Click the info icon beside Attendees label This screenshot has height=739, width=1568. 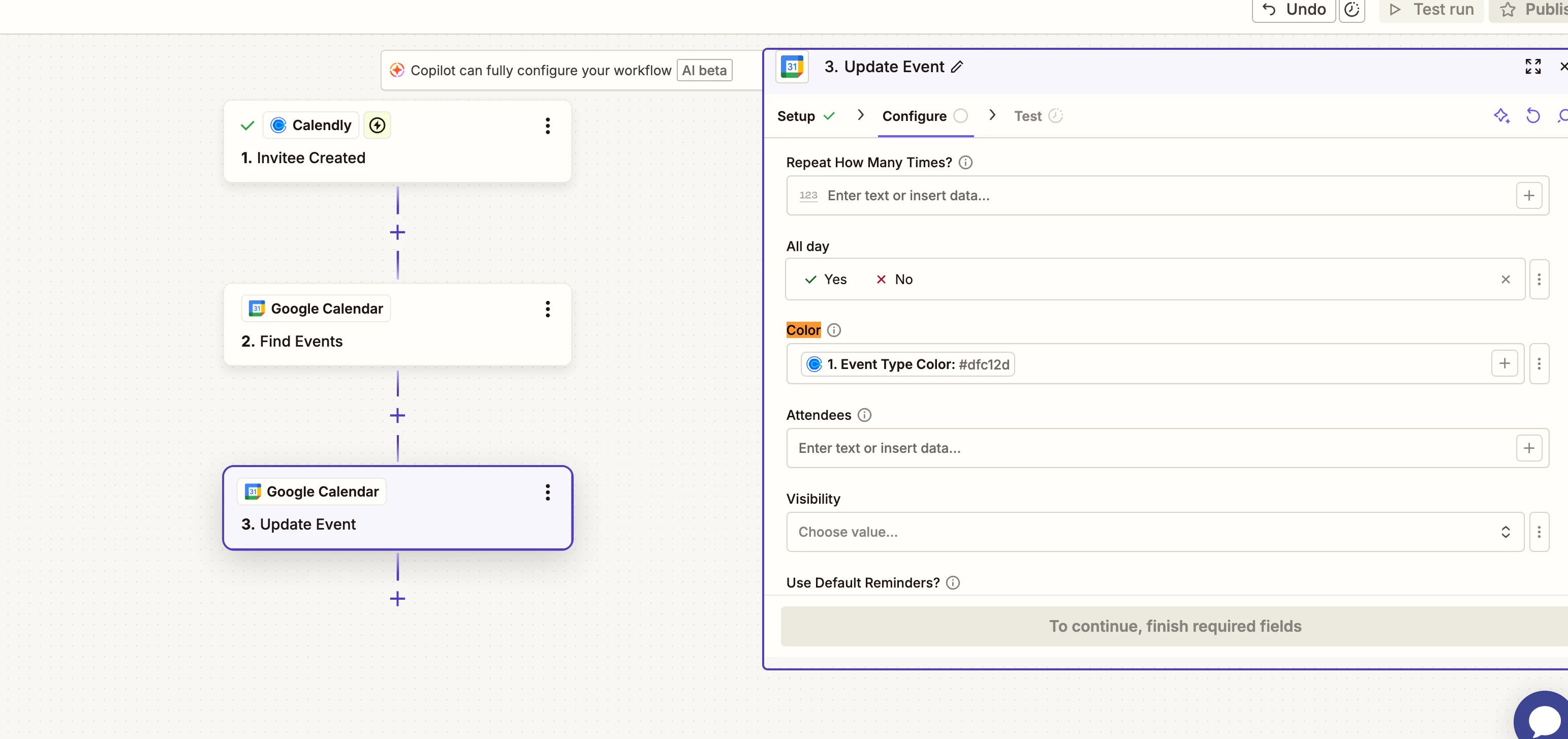(x=864, y=415)
